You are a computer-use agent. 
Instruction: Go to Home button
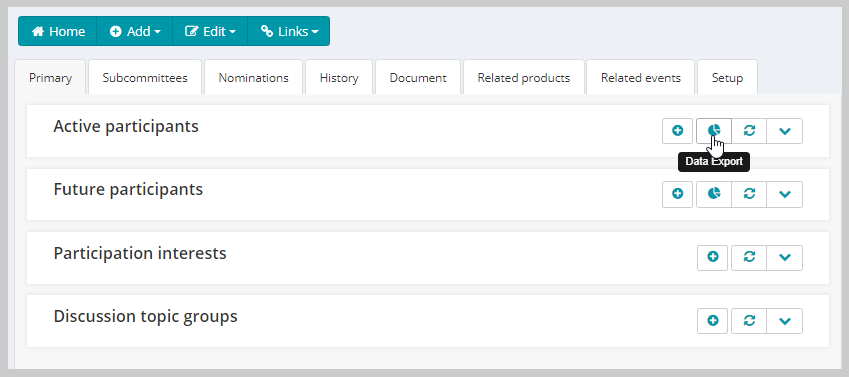click(x=58, y=31)
